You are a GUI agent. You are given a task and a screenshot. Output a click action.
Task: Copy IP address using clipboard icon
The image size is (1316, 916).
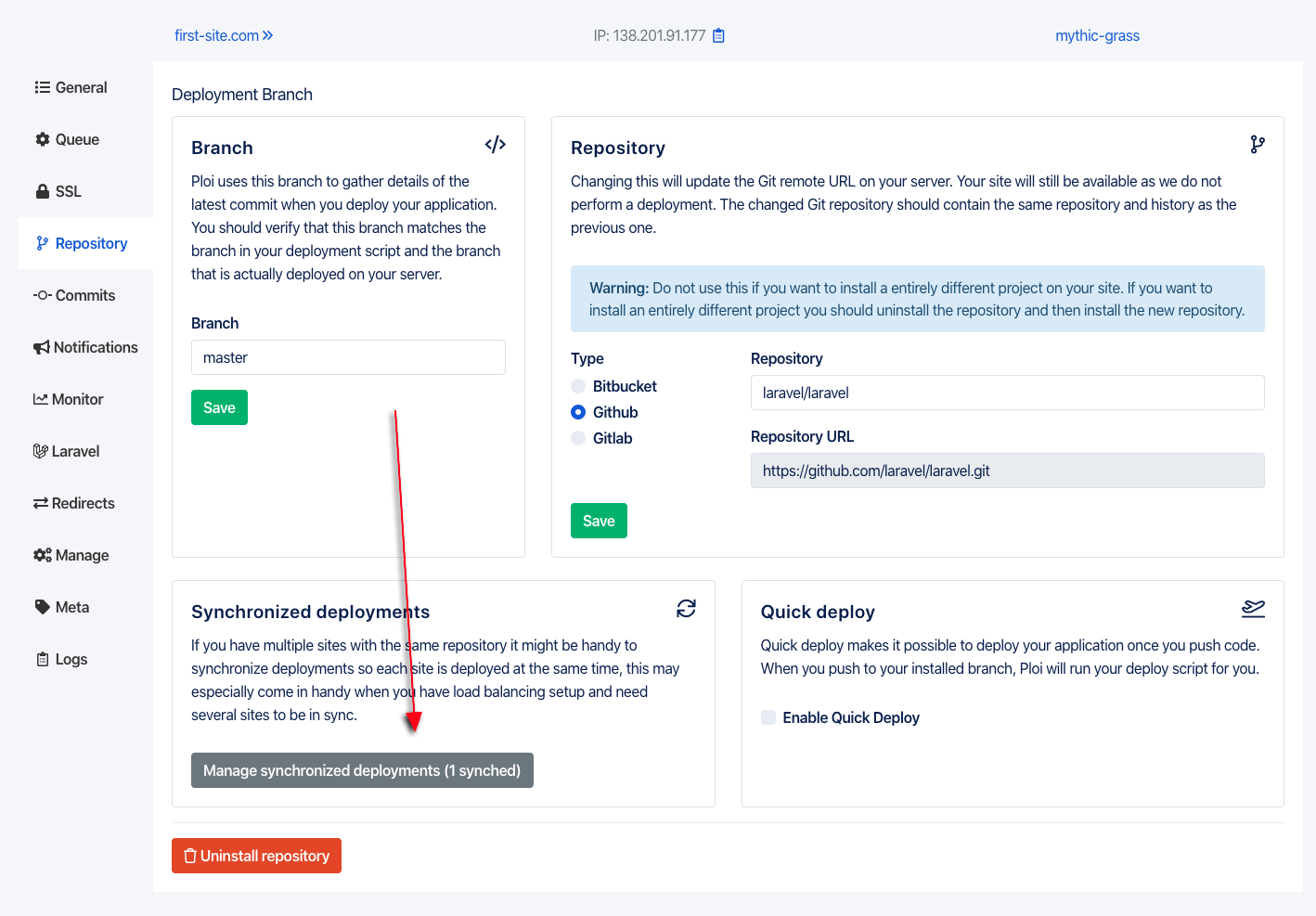click(x=718, y=35)
